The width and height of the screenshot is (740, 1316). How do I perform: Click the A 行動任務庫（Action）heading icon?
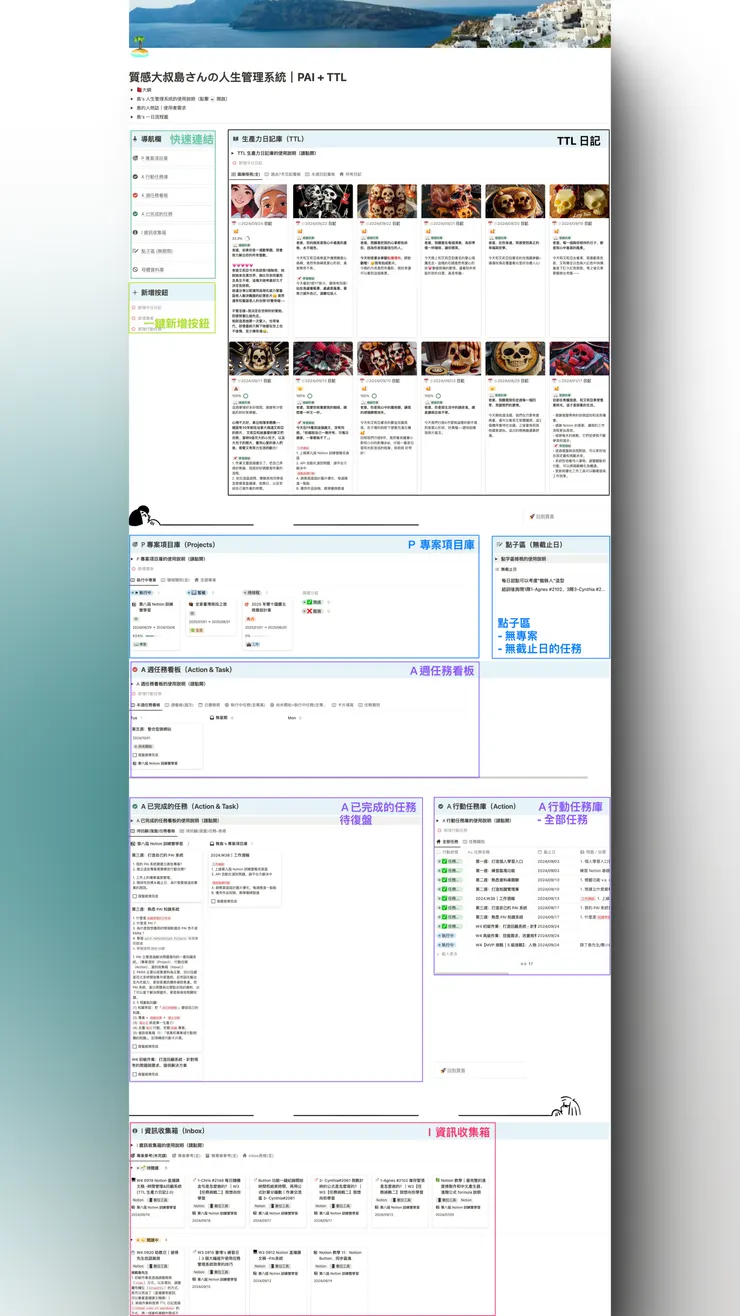pos(441,806)
